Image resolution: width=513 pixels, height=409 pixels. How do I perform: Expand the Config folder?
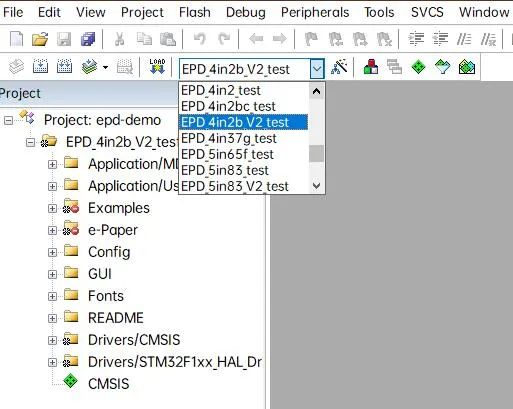tap(52, 252)
